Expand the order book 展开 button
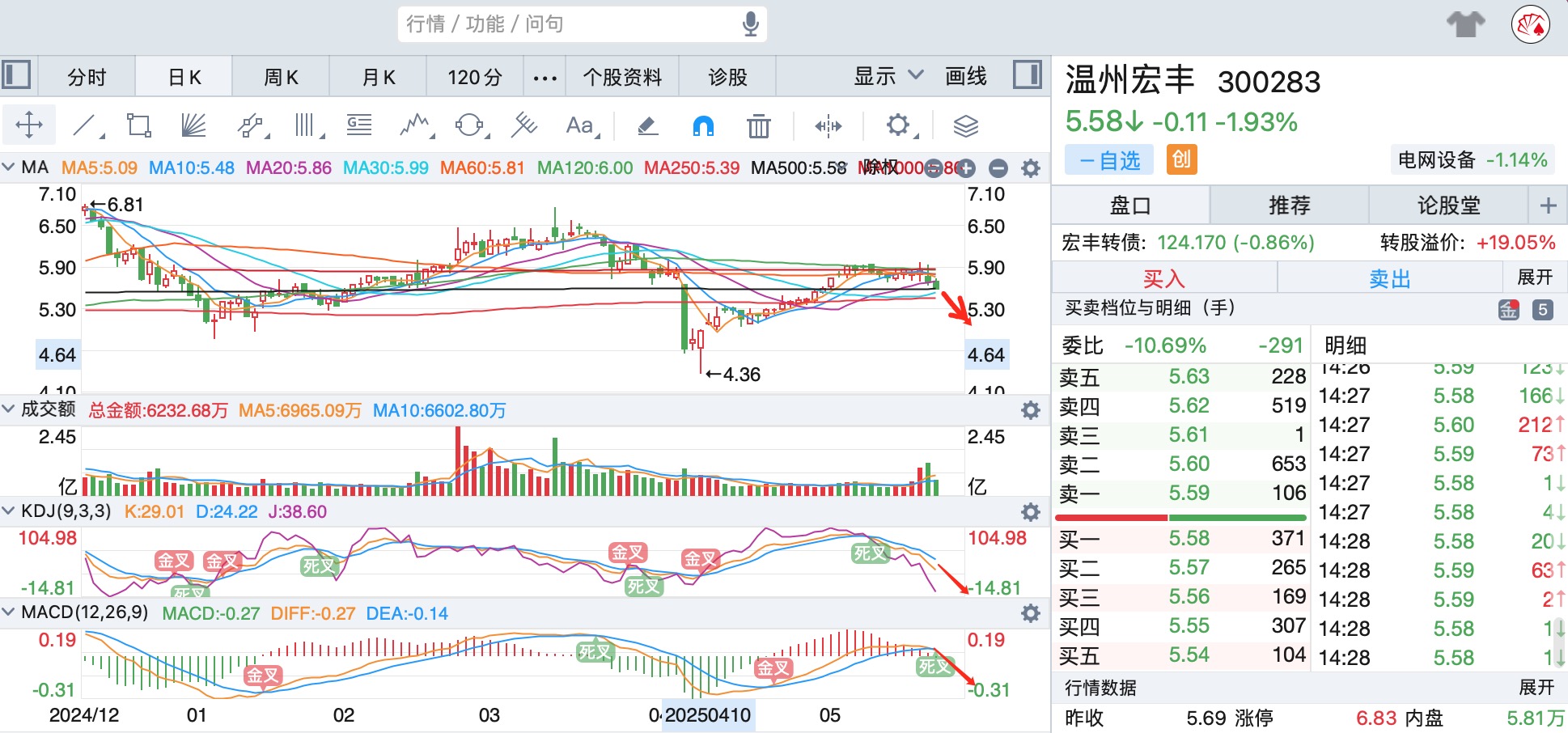The width and height of the screenshot is (1568, 733). [x=1535, y=278]
